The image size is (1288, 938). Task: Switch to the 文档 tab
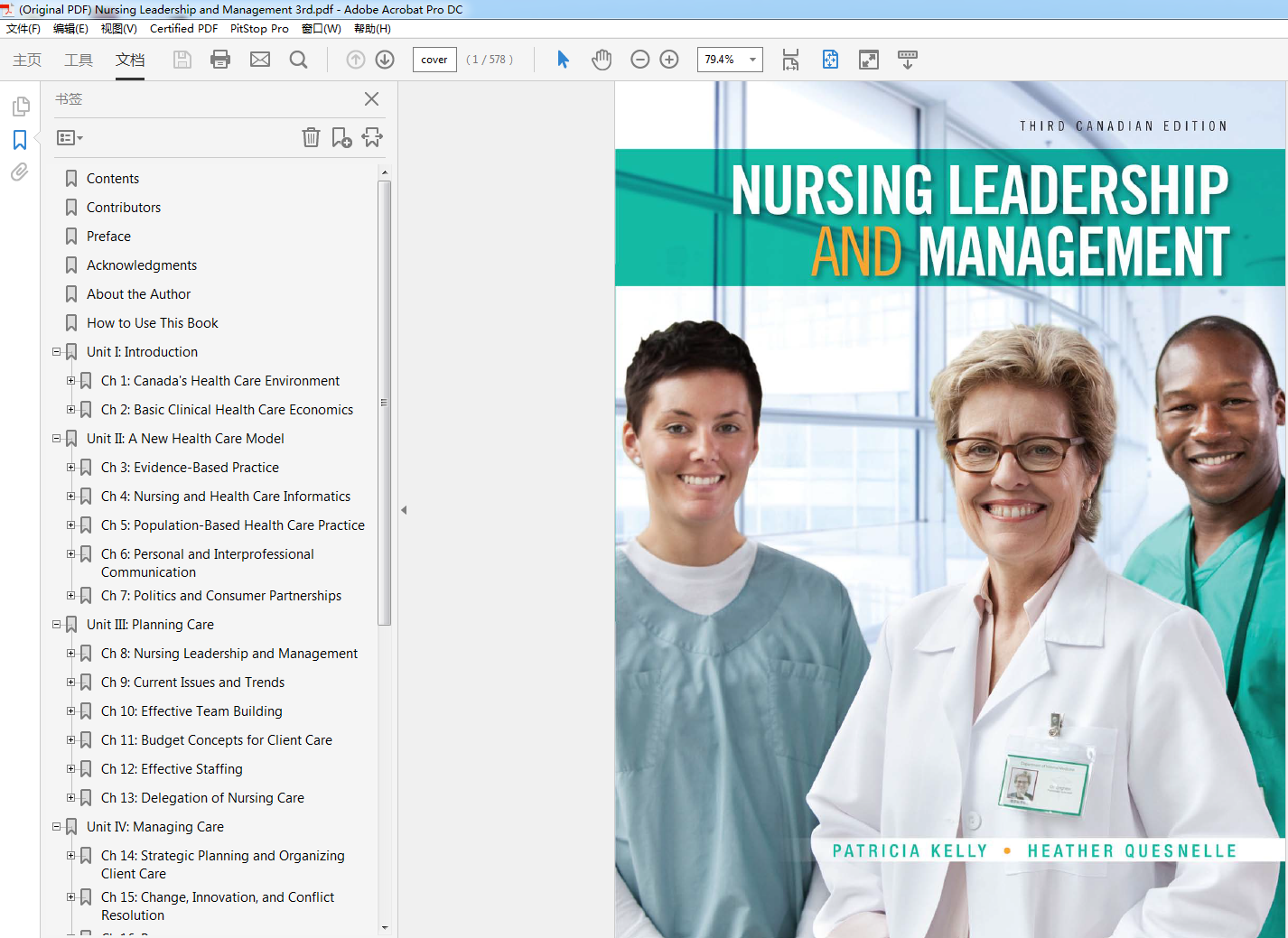(130, 60)
